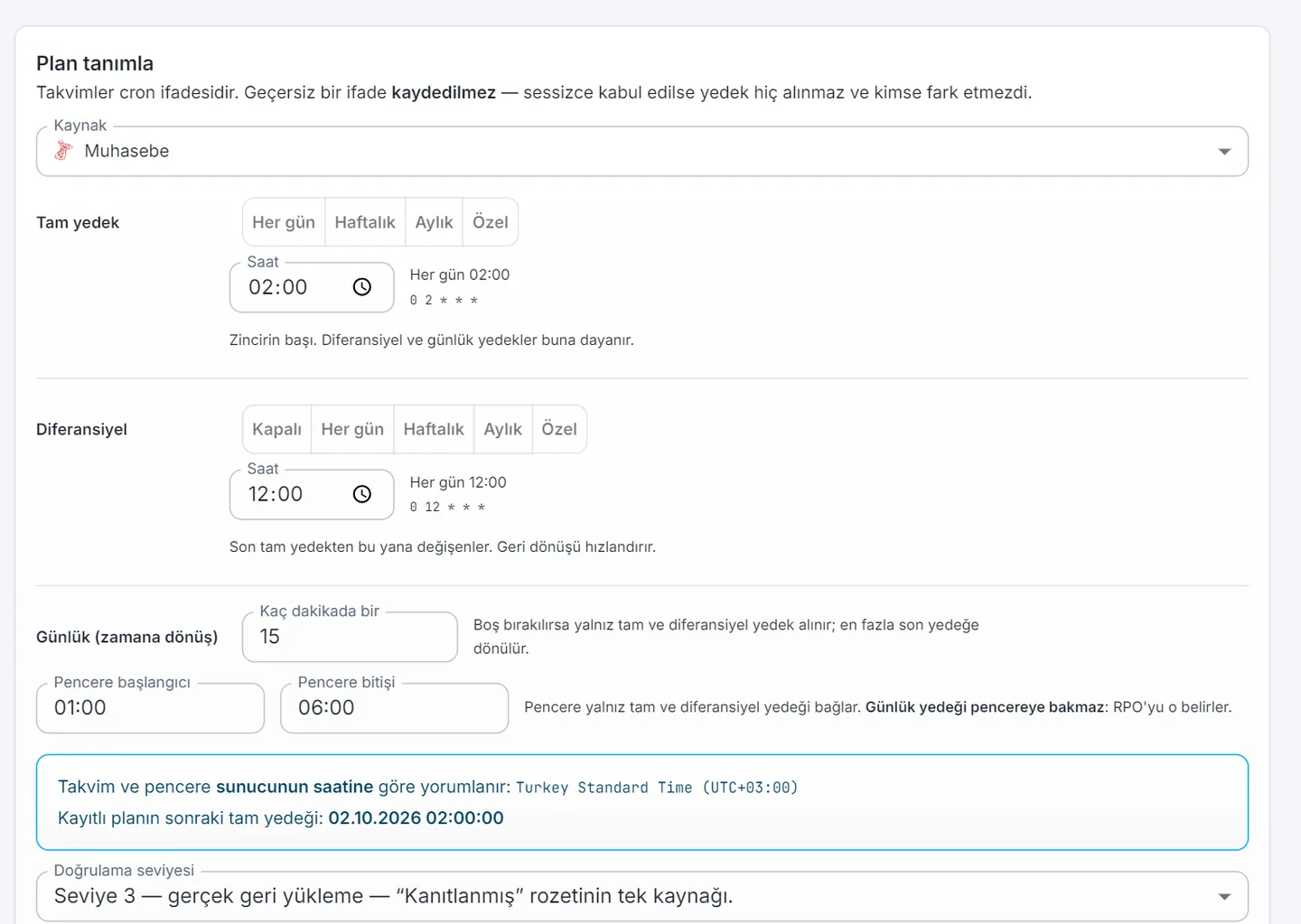This screenshot has height=924, width=1301.
Task: Click the 'Her gün 12:00' summary text
Action: pos(458,482)
